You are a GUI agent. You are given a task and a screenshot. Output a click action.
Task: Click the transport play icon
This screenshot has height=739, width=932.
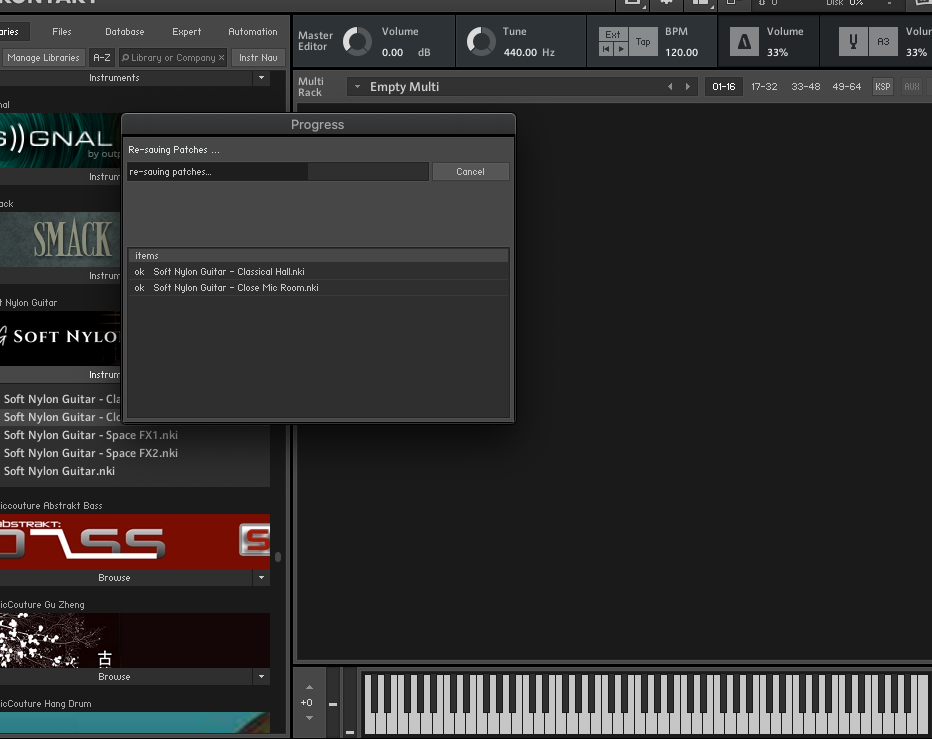coord(621,49)
